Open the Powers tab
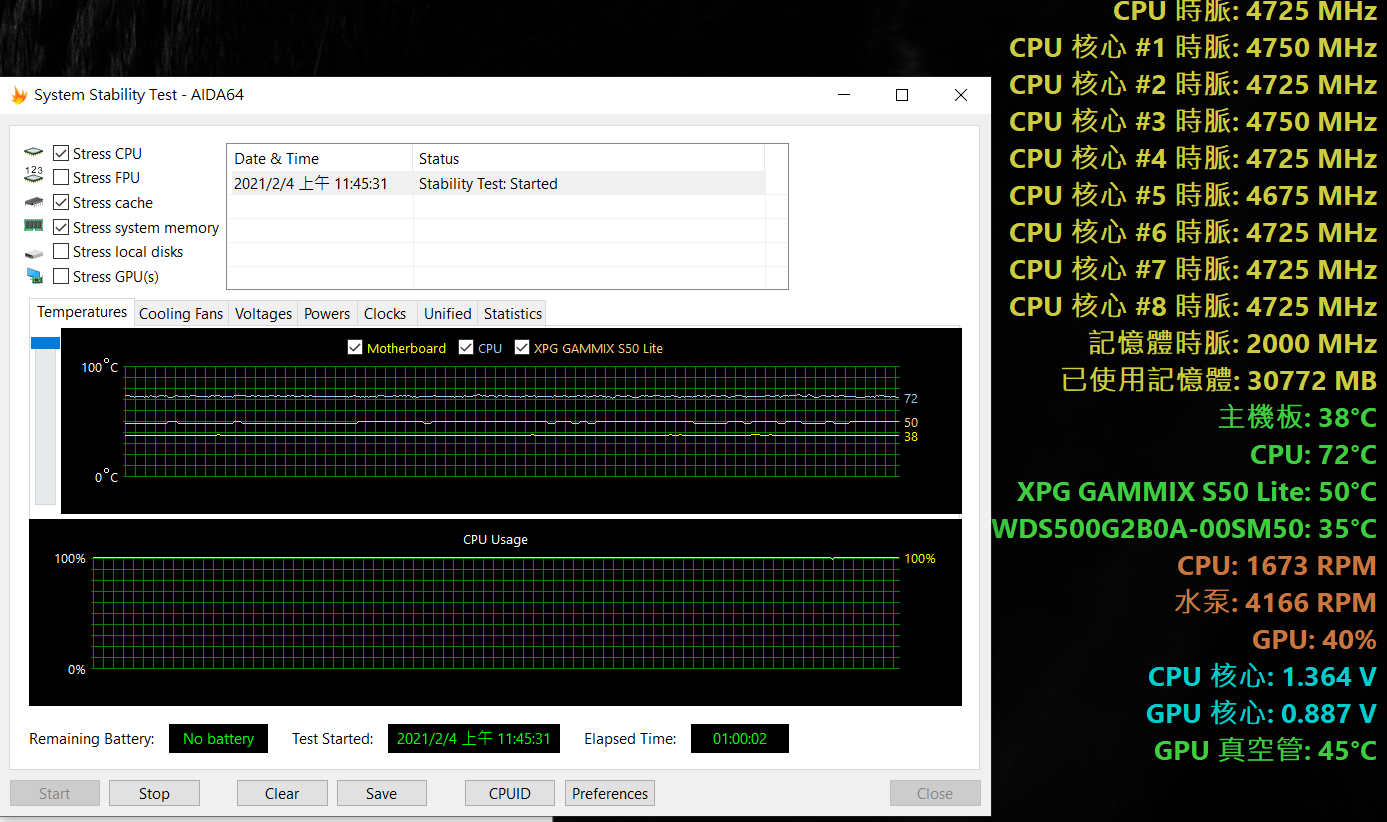This screenshot has height=822, width=1387. 327,314
